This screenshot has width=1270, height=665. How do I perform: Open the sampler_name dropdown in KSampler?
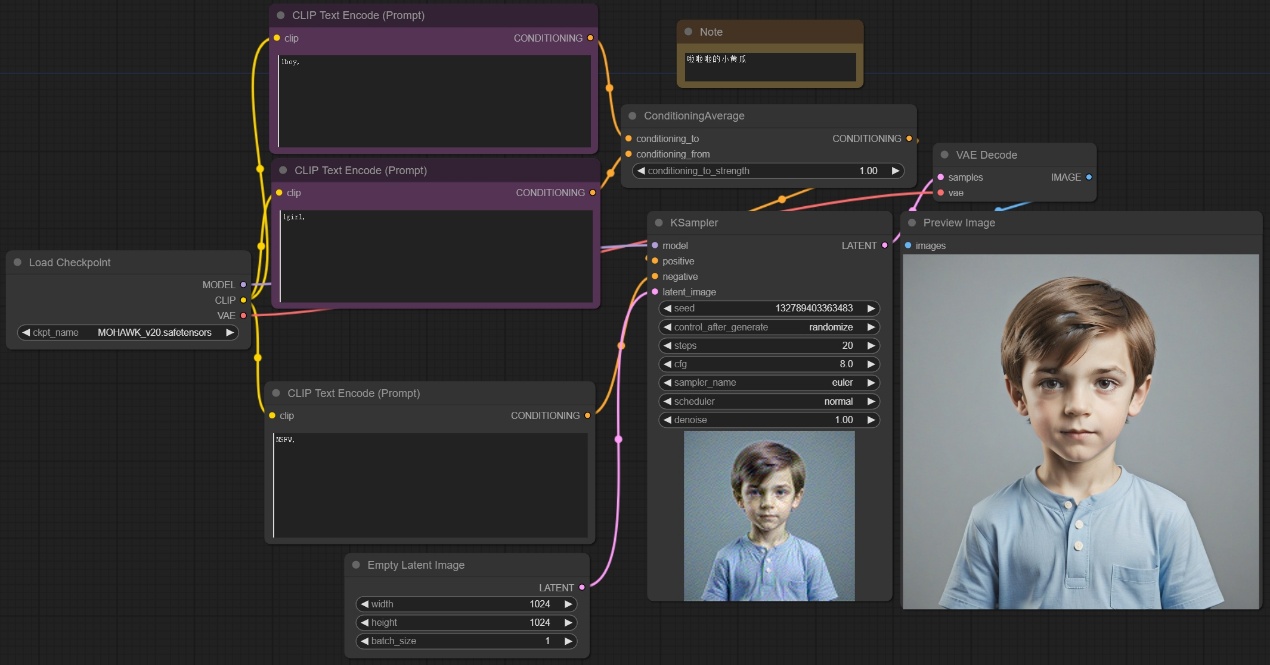point(769,383)
